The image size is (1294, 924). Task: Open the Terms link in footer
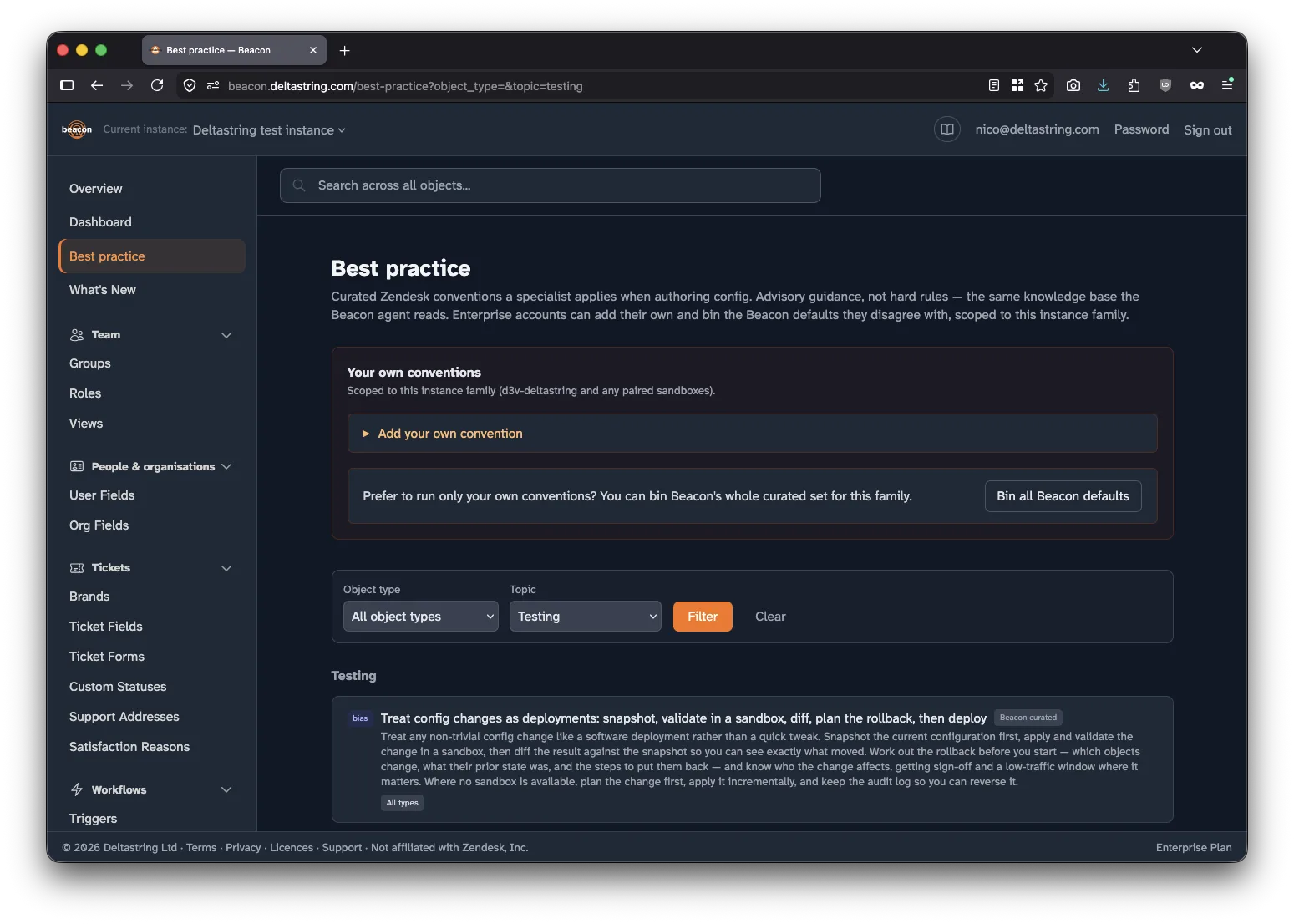[201, 847]
